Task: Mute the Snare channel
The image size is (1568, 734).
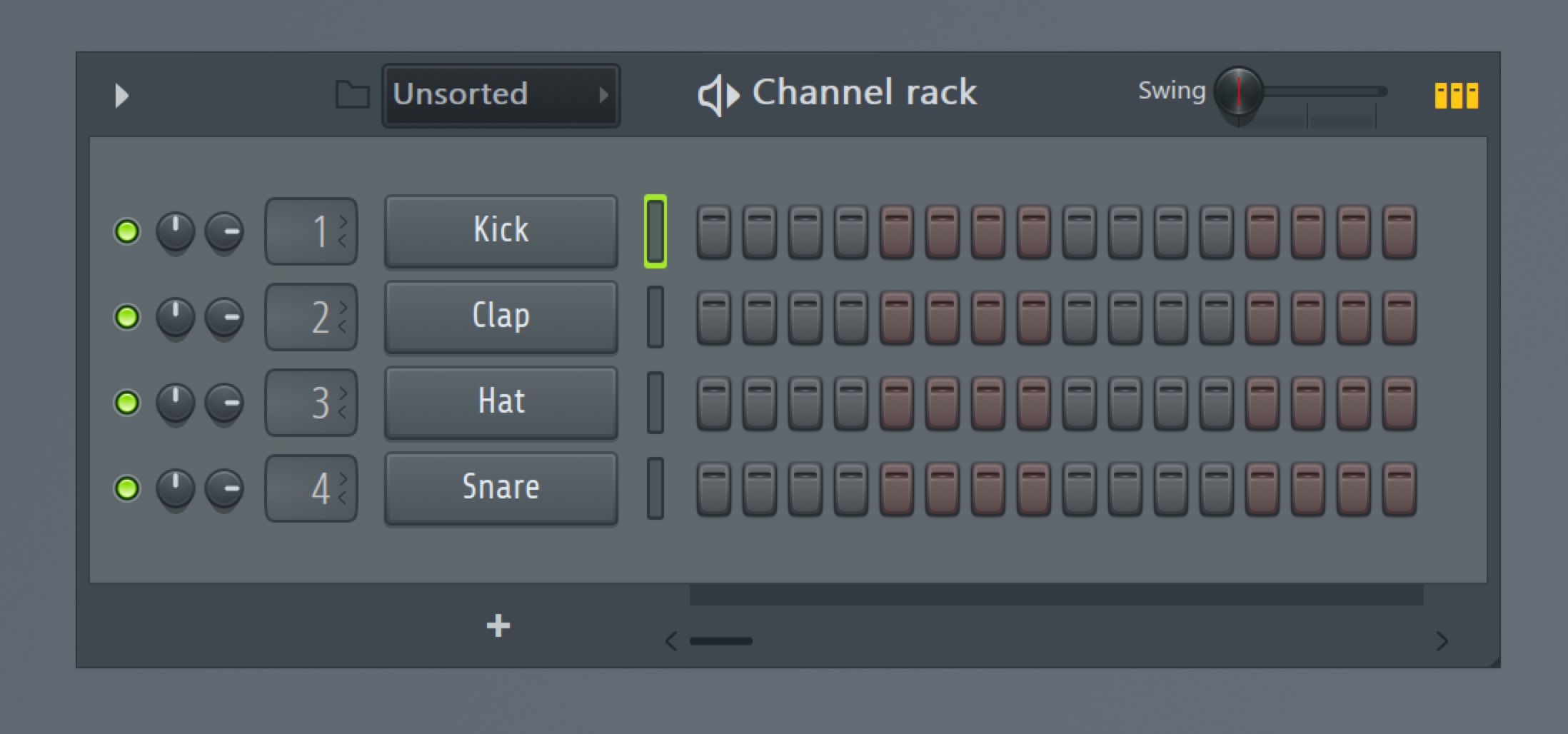Action: point(127,488)
